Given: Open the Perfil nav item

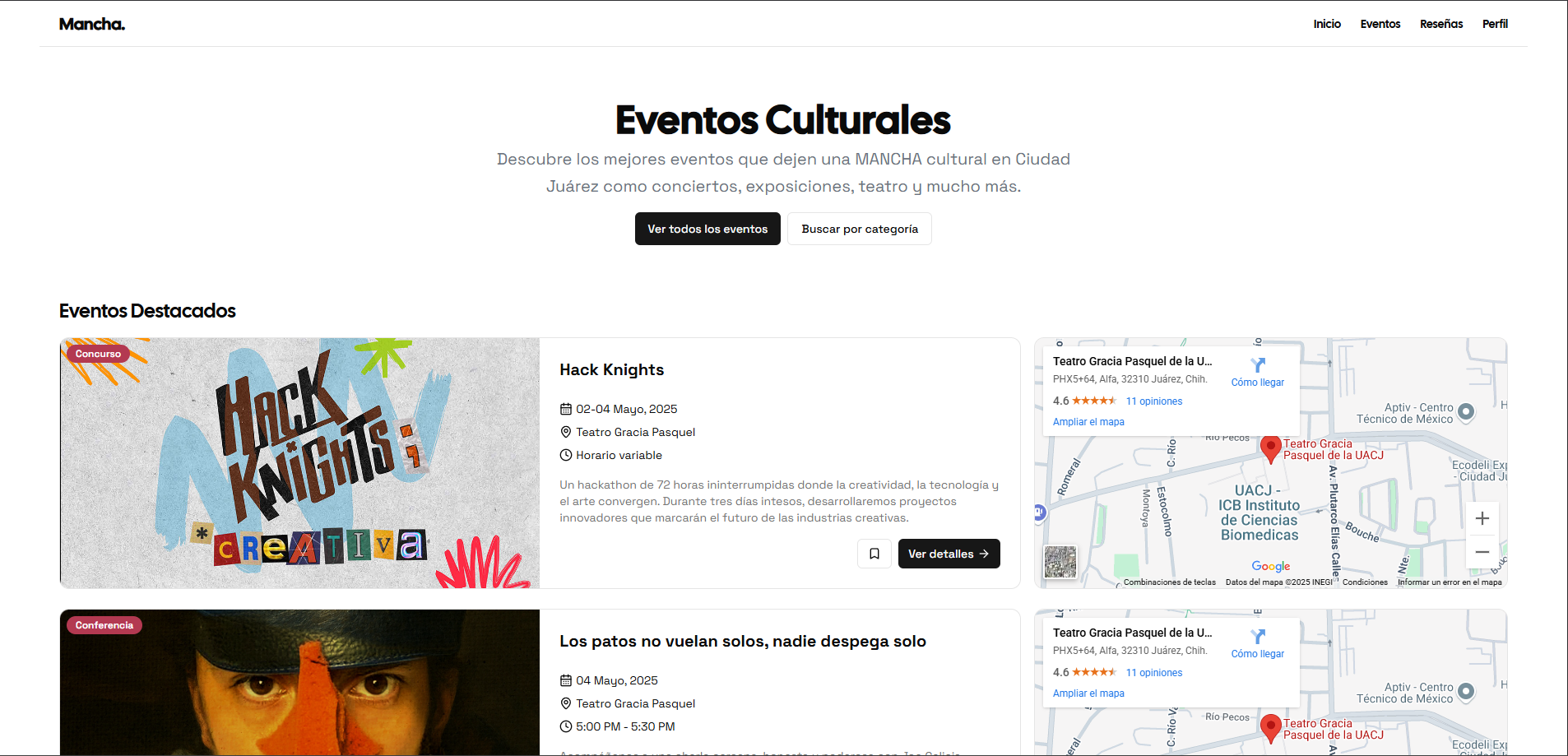Looking at the screenshot, I should point(1495,24).
